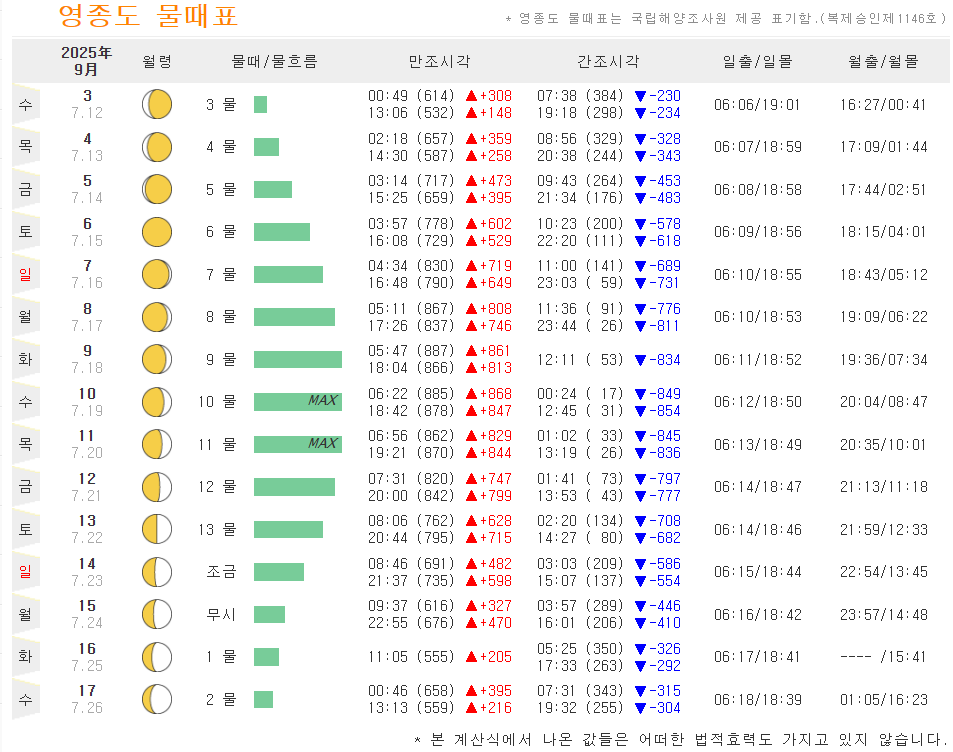The height and width of the screenshot is (752, 953).
Task: Click the waning moon icon on September 17
Action: click(156, 697)
